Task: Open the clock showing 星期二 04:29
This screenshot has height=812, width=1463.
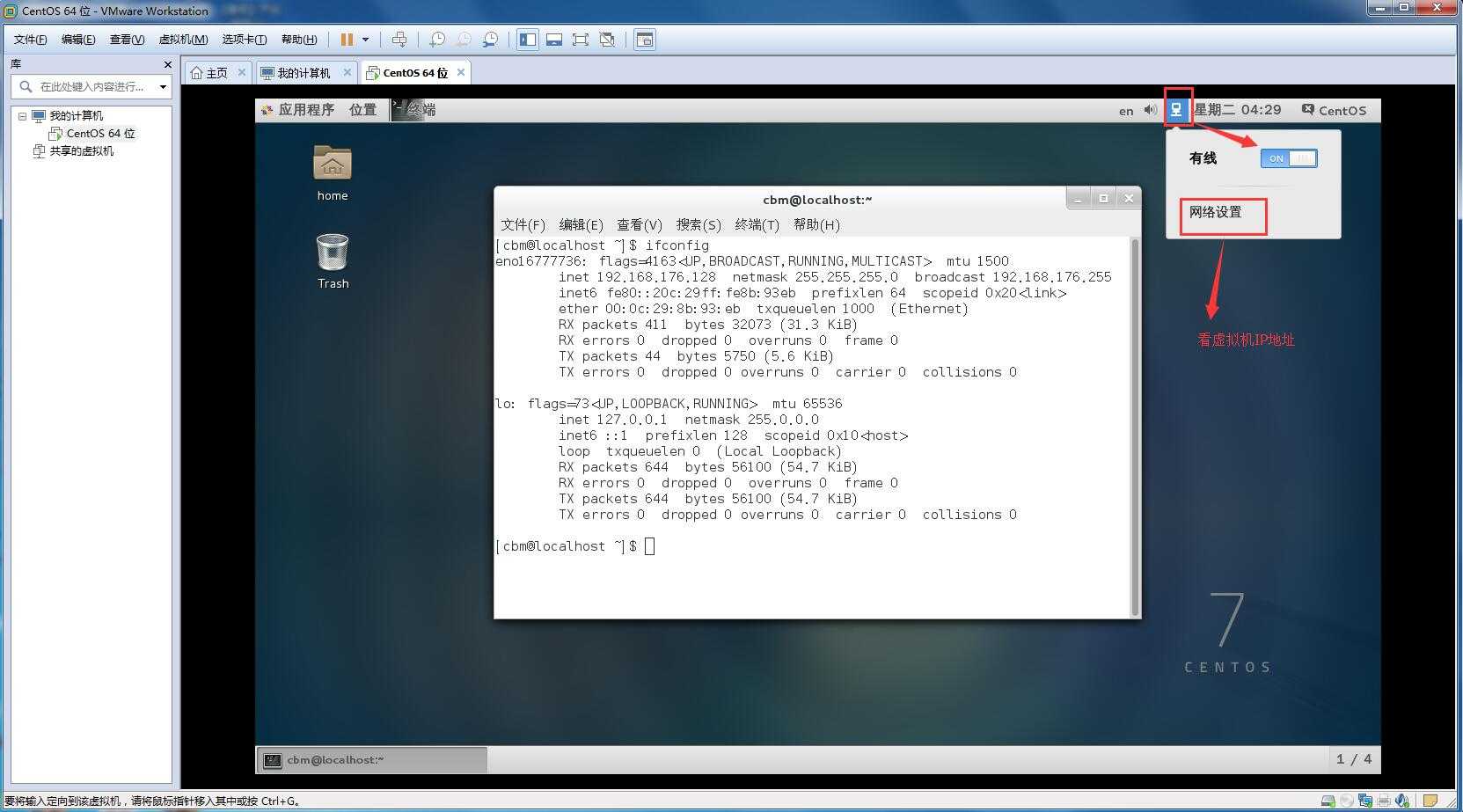Action: (1237, 110)
